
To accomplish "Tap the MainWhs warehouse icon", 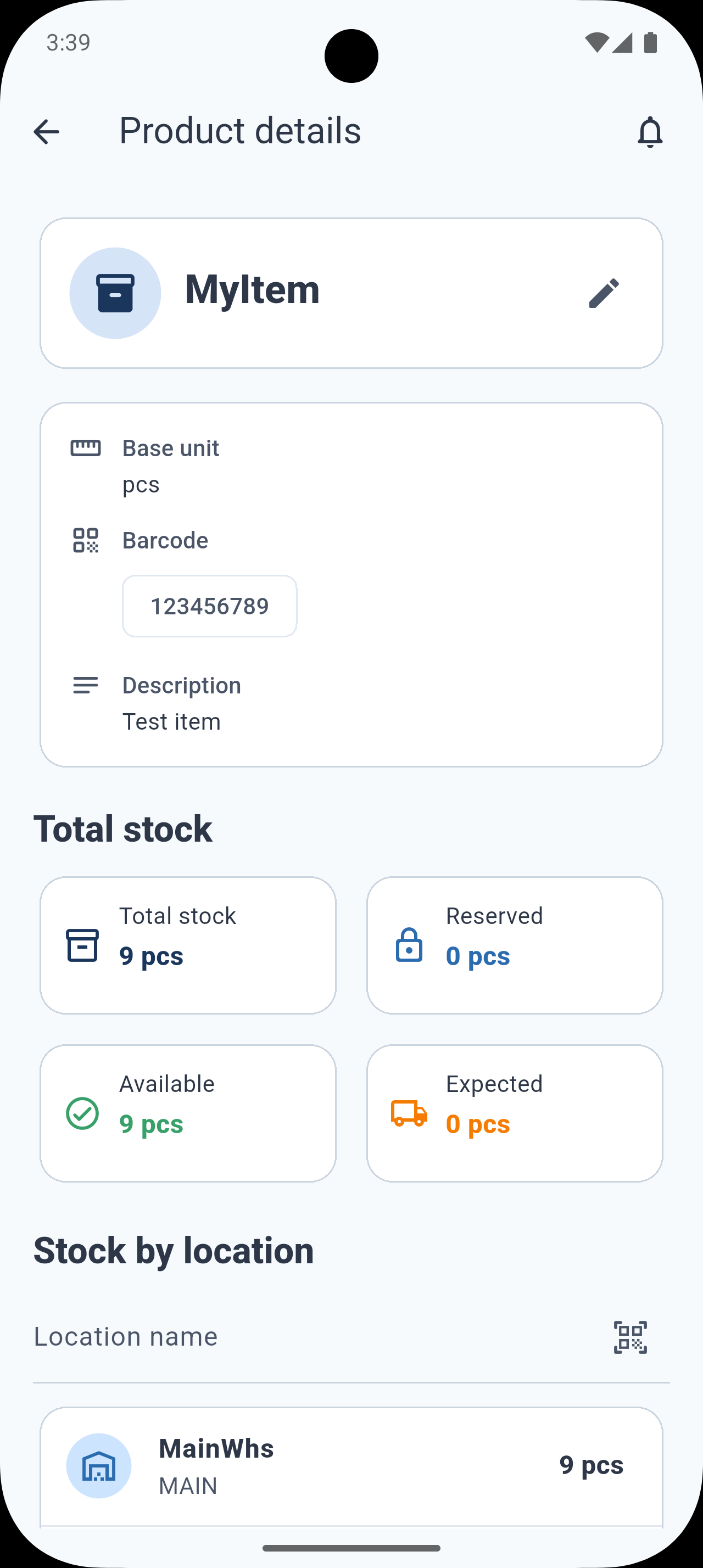I will (99, 1466).
